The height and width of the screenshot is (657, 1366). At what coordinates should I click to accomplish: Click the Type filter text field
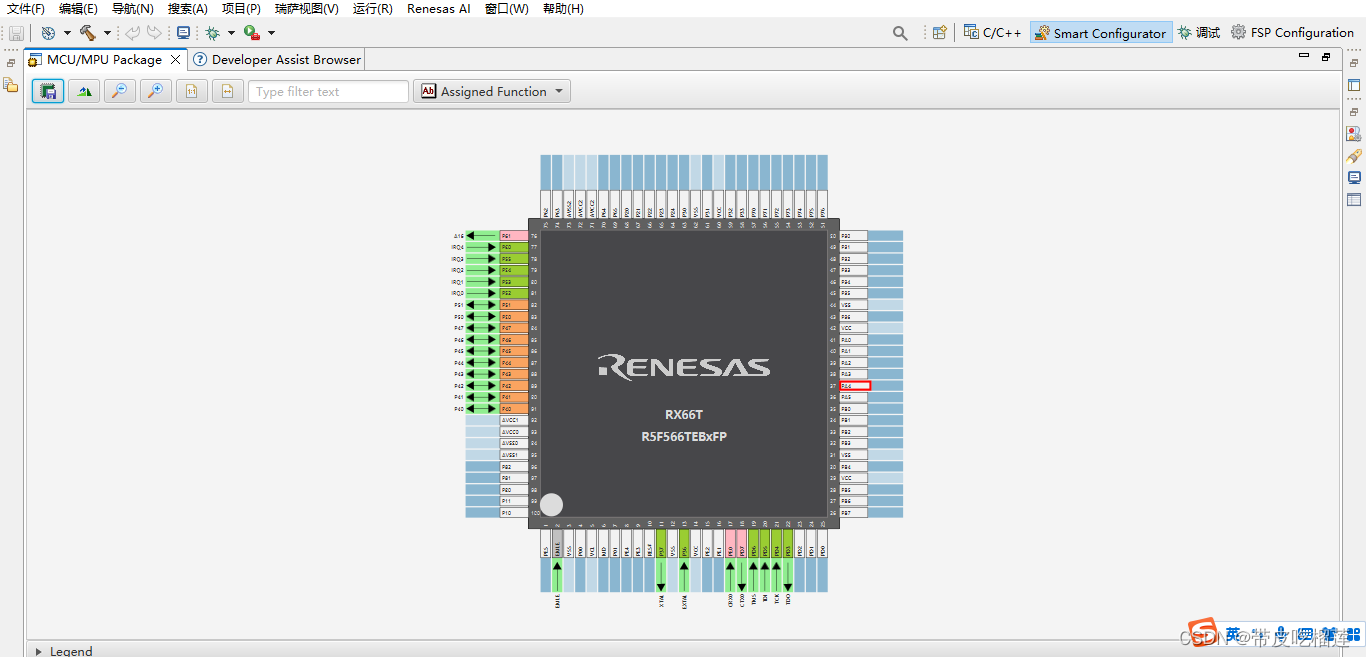(328, 91)
